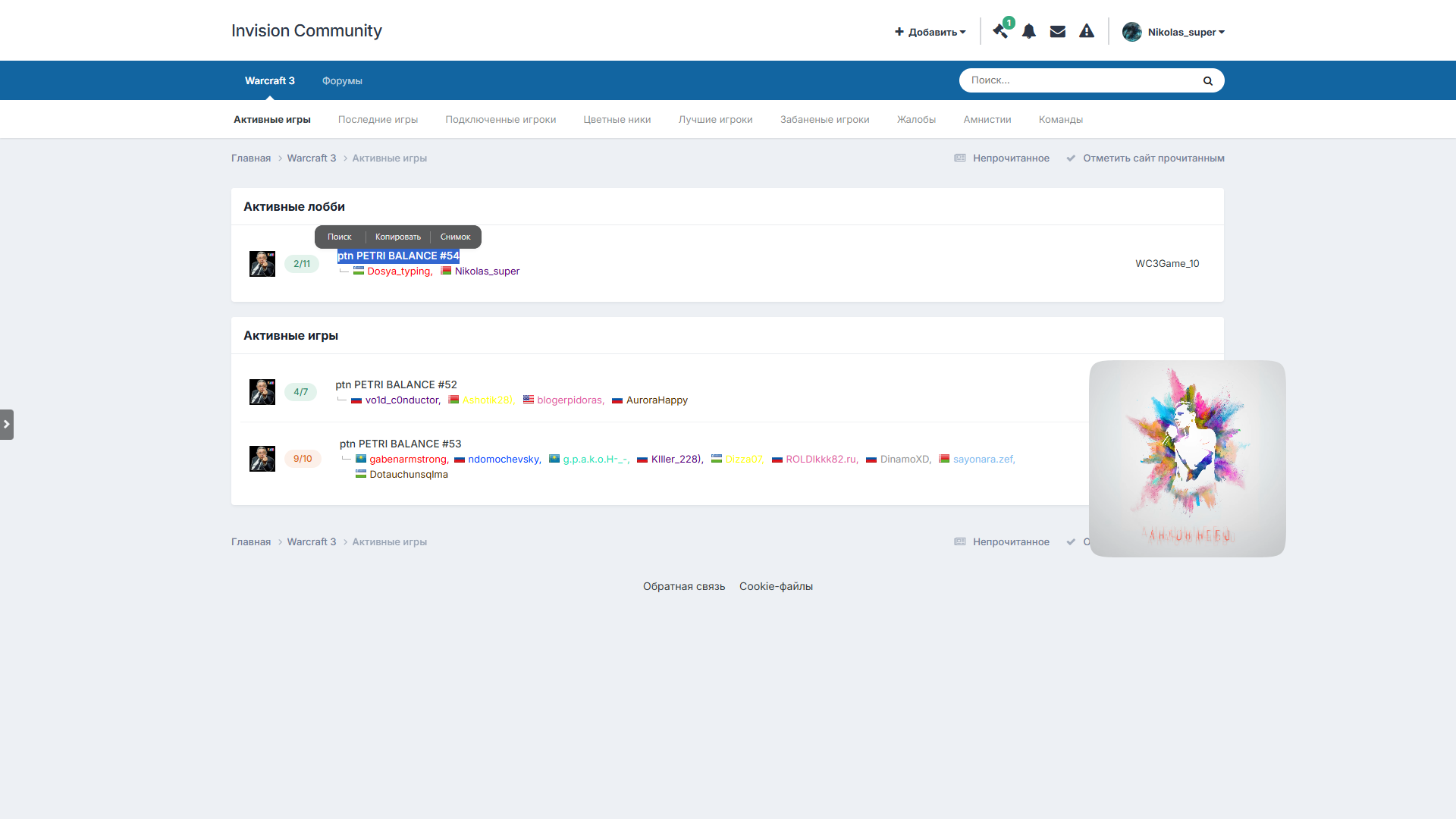Open player ROLDIkkk82.ru profile
This screenshot has width=1456, height=819.
click(821, 460)
